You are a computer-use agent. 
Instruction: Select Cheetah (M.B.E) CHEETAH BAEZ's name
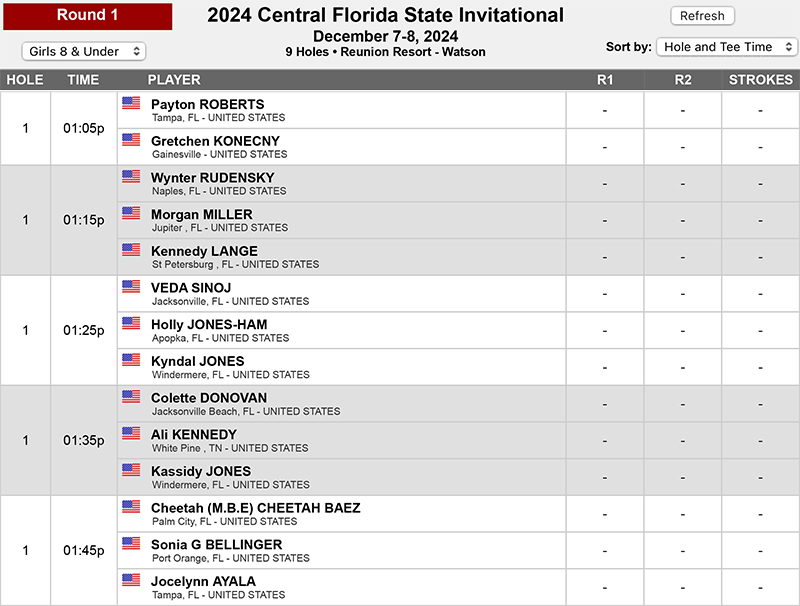tap(256, 508)
